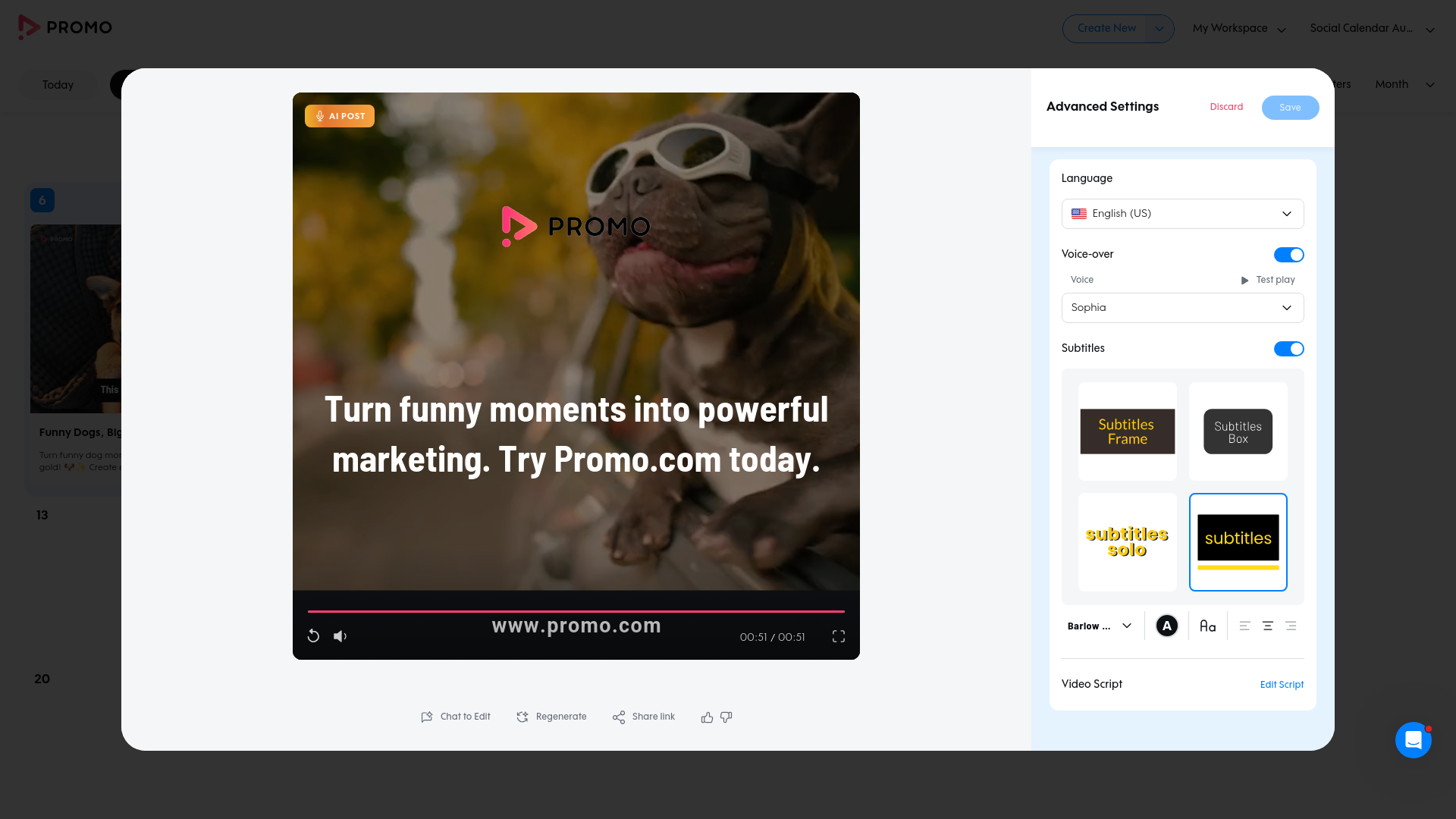The height and width of the screenshot is (819, 1456).
Task: Center-align the subtitles text
Action: pos(1267,626)
